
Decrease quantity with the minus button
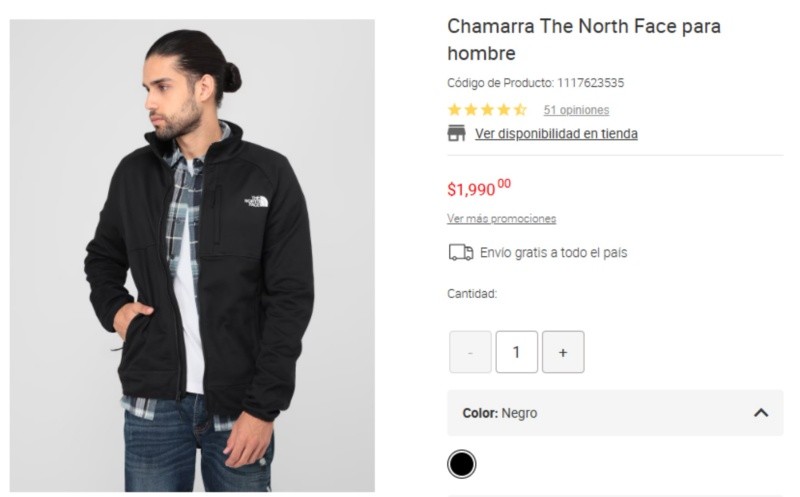tap(470, 352)
